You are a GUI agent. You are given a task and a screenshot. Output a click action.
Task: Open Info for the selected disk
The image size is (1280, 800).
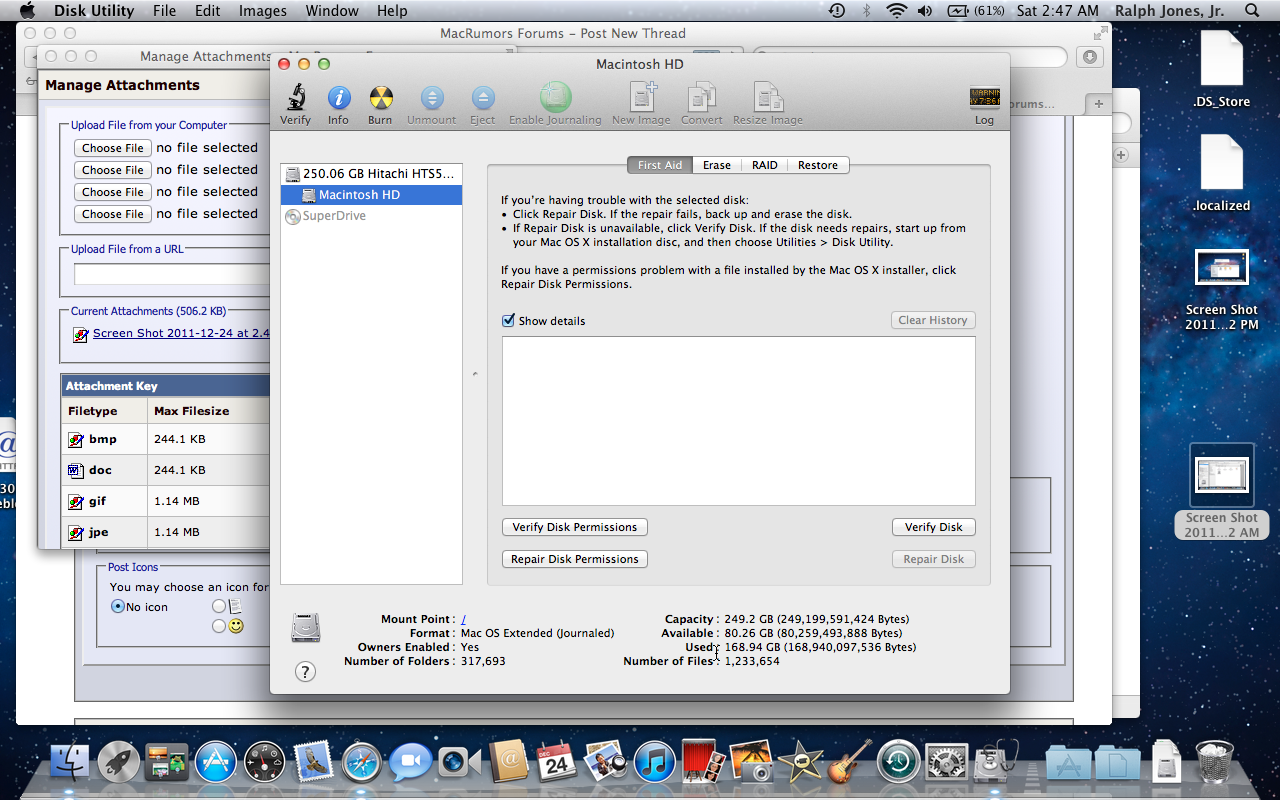(x=338, y=98)
